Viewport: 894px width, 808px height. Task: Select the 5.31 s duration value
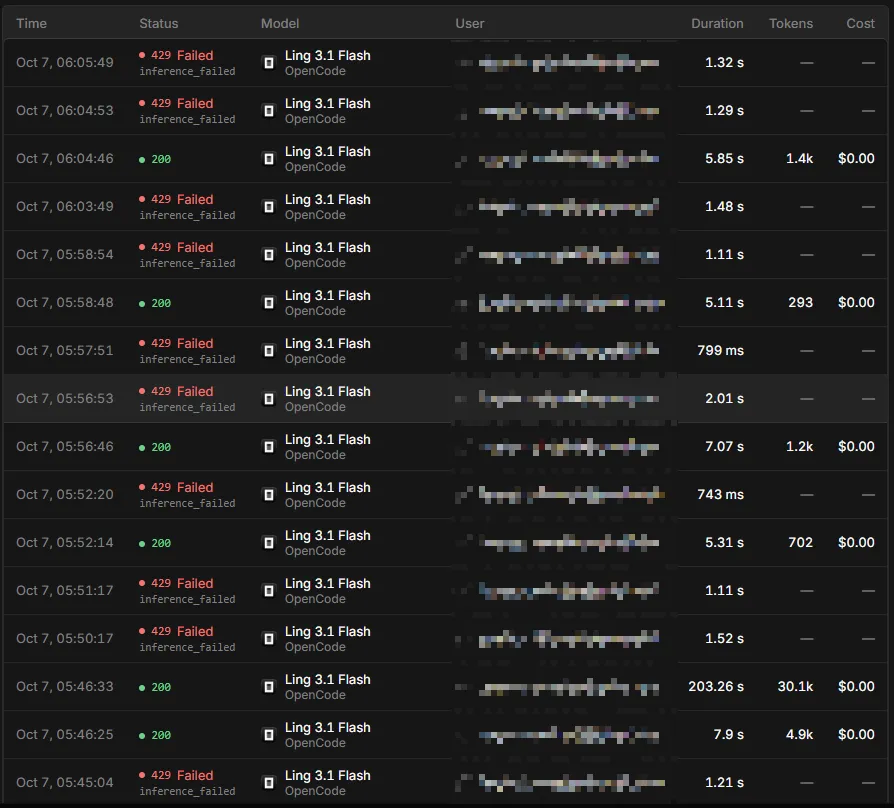coord(725,542)
